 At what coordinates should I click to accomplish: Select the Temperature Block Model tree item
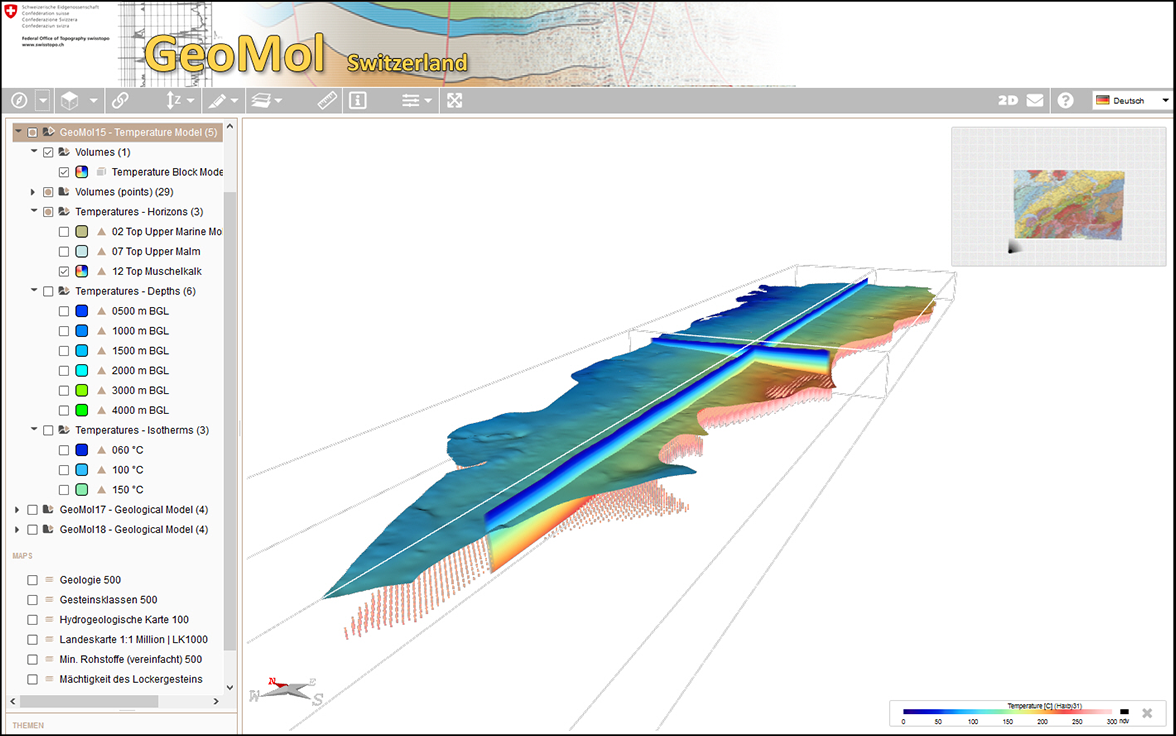(167, 172)
